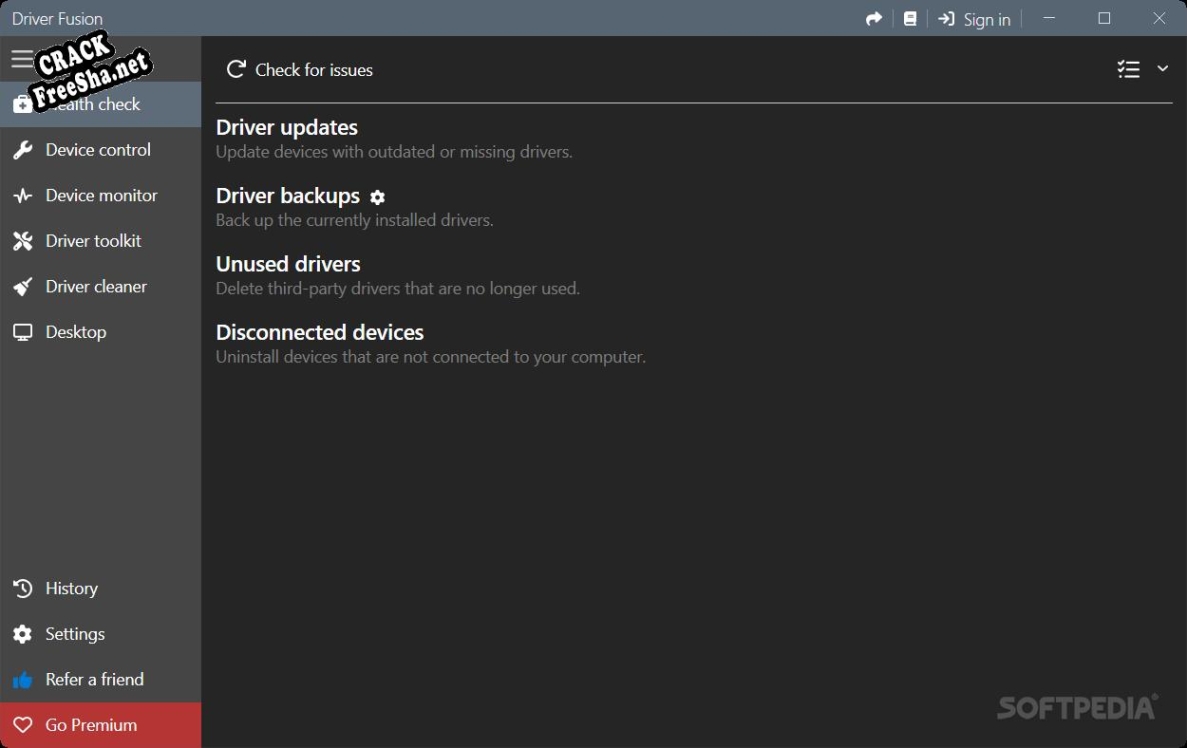Select the Driver updates entry
Screen dimensions: 1187x748
point(287,128)
